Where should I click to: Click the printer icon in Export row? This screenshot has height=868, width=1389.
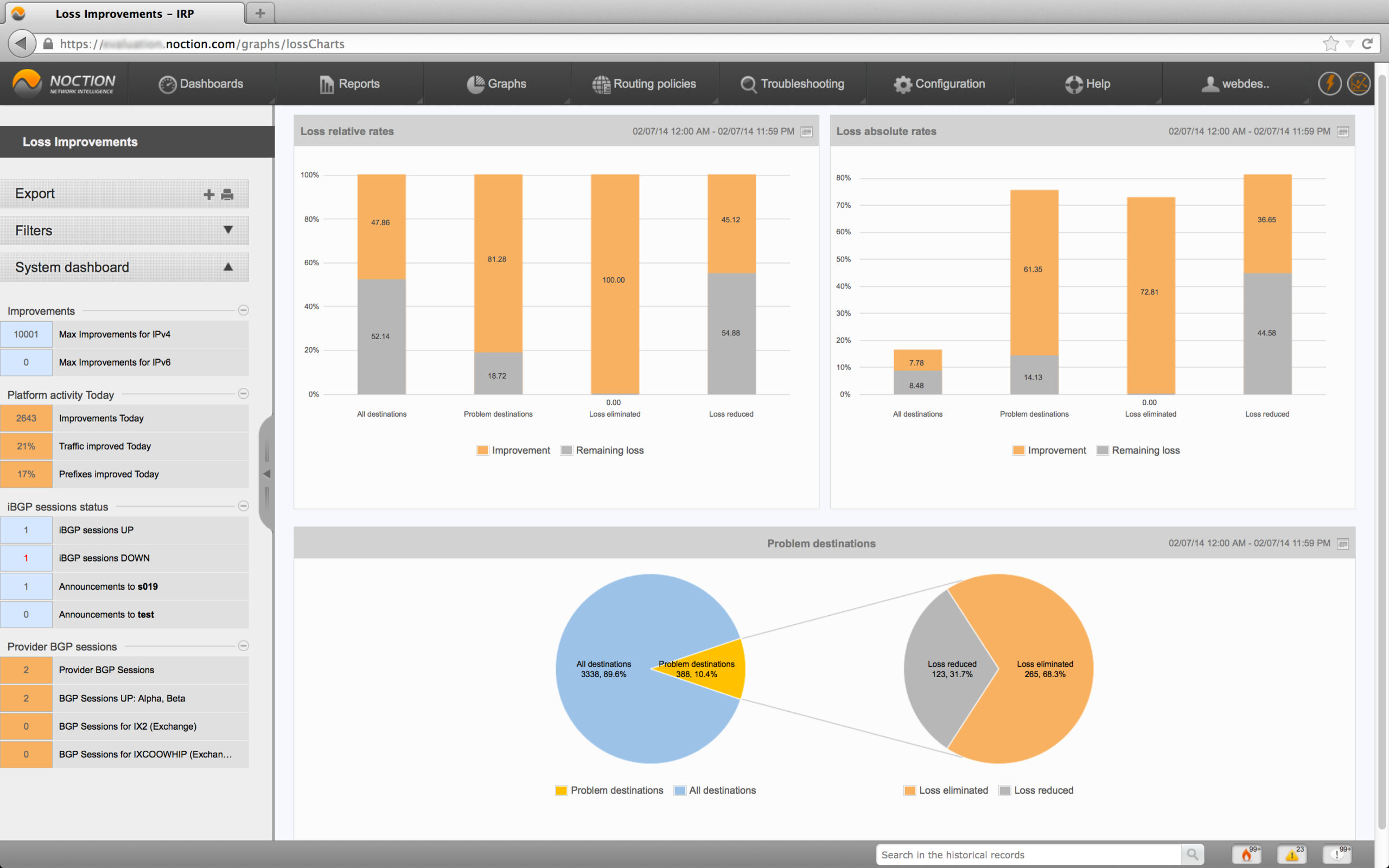pos(227,195)
